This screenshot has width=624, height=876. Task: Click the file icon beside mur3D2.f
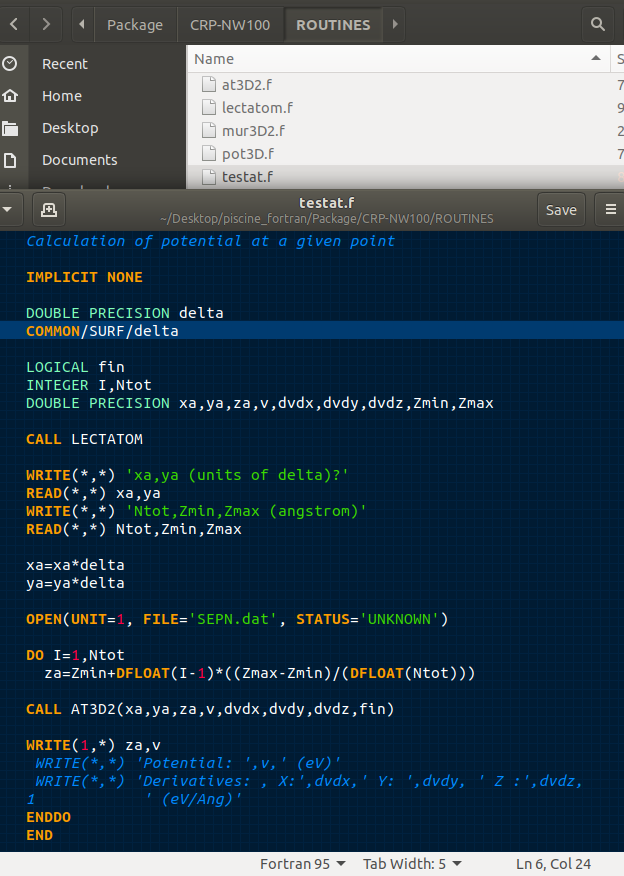208,130
